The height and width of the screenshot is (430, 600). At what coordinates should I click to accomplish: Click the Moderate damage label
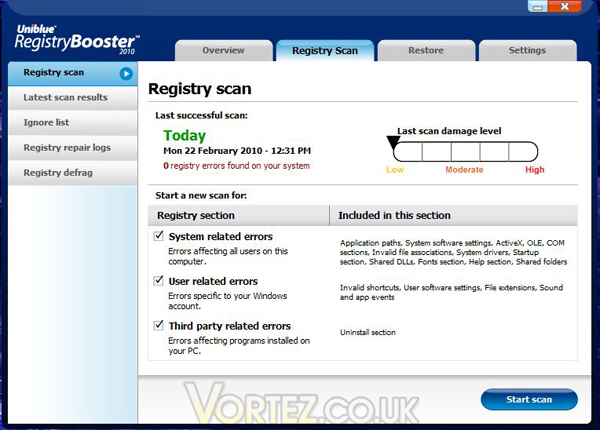coord(464,169)
